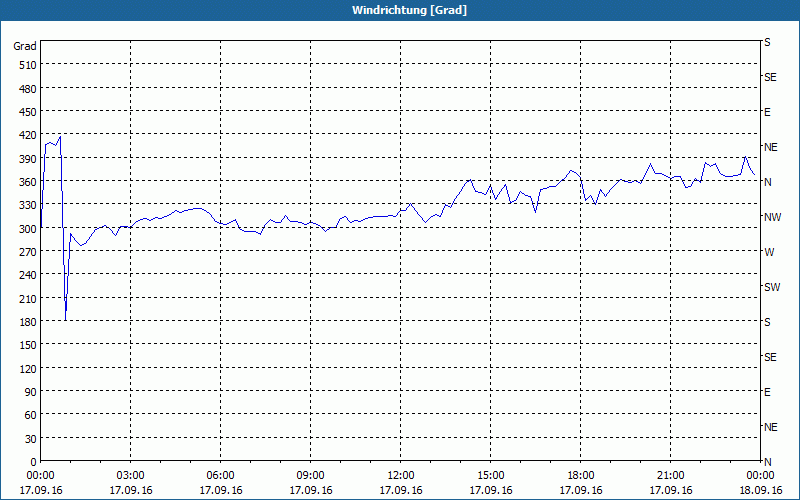This screenshot has width=800, height=500.
Task: Select the 300 degree axis label
Action: 28,229
